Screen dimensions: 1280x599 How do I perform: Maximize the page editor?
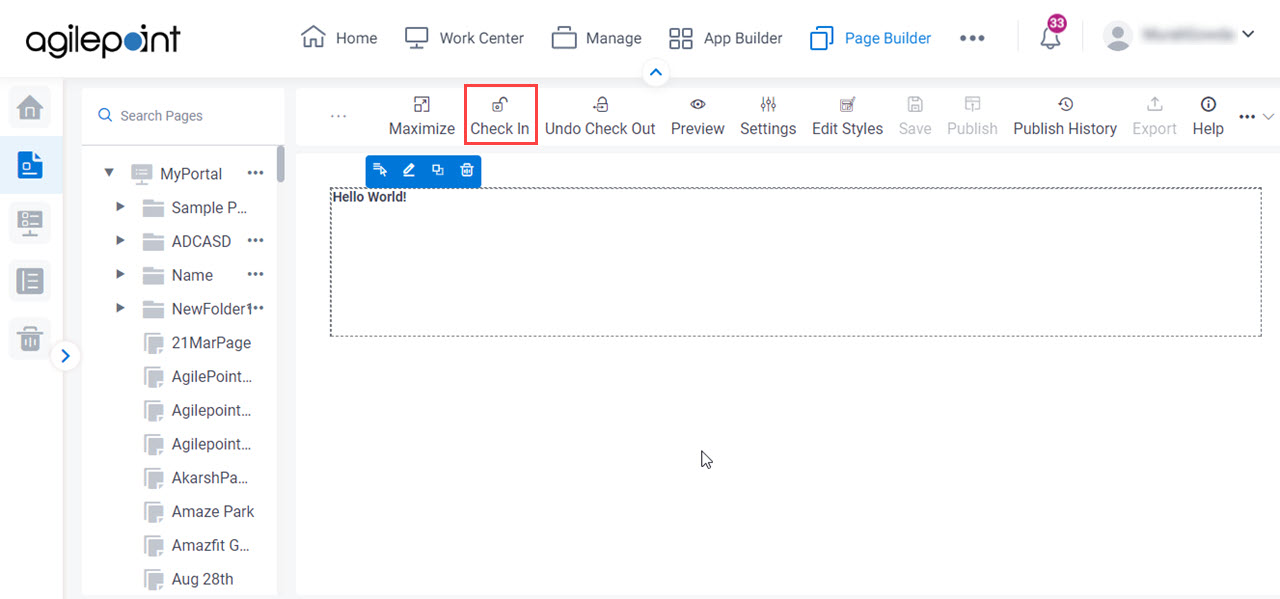point(422,116)
